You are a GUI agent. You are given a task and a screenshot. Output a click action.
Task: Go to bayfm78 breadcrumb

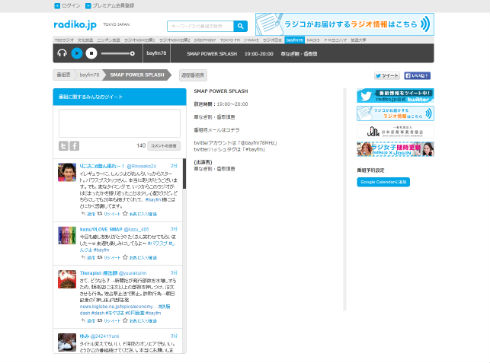click(x=89, y=75)
